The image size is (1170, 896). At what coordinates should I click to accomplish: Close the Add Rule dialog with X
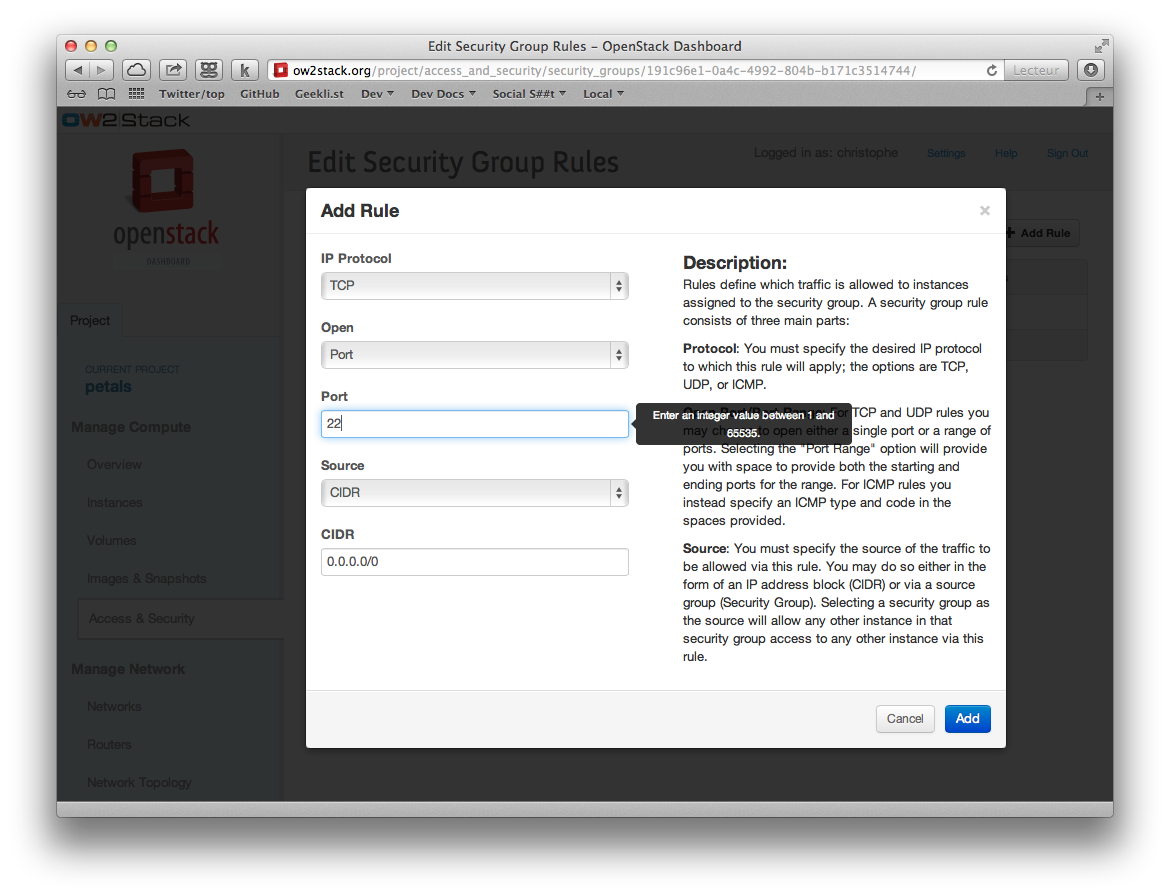click(x=985, y=210)
